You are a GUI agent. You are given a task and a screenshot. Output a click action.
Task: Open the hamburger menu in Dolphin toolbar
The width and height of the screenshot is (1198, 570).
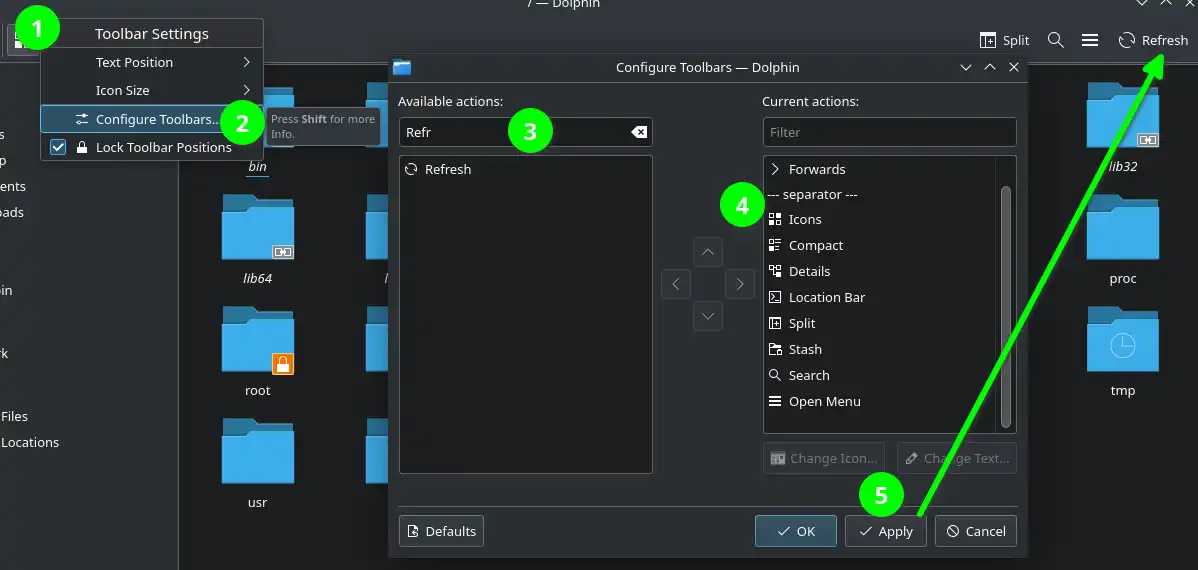1090,40
